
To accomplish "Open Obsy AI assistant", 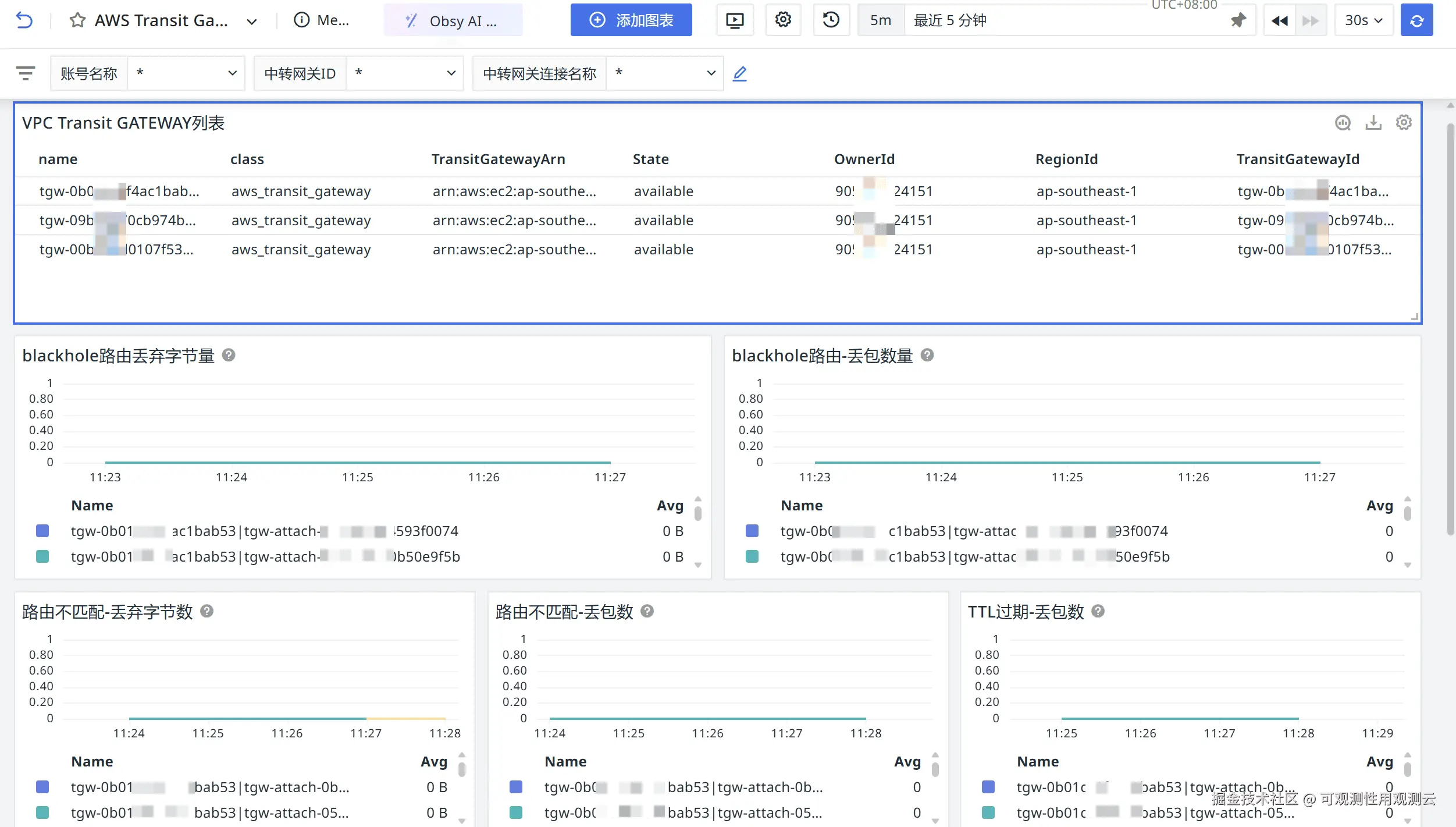I will [x=453, y=20].
